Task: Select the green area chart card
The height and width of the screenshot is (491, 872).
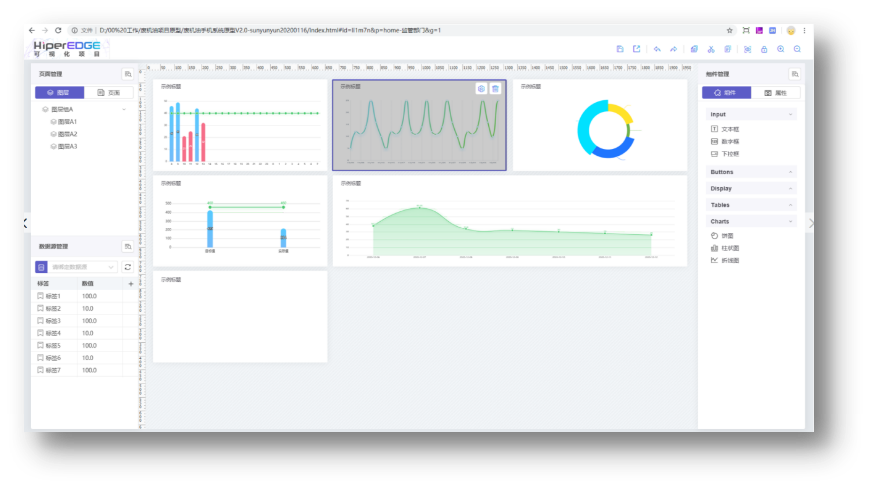Action: pyautogui.click(x=510, y=221)
